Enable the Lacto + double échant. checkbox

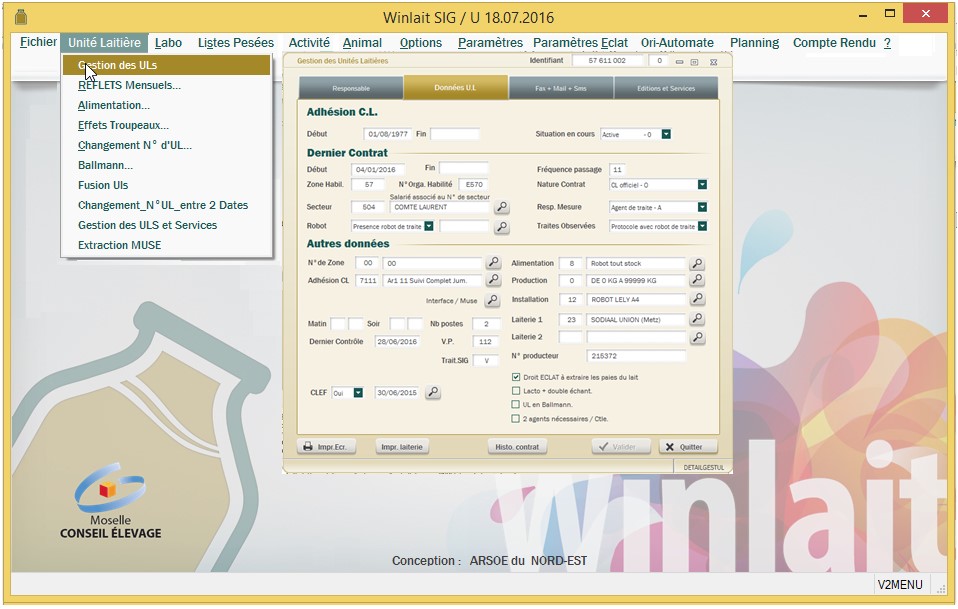(x=516, y=391)
